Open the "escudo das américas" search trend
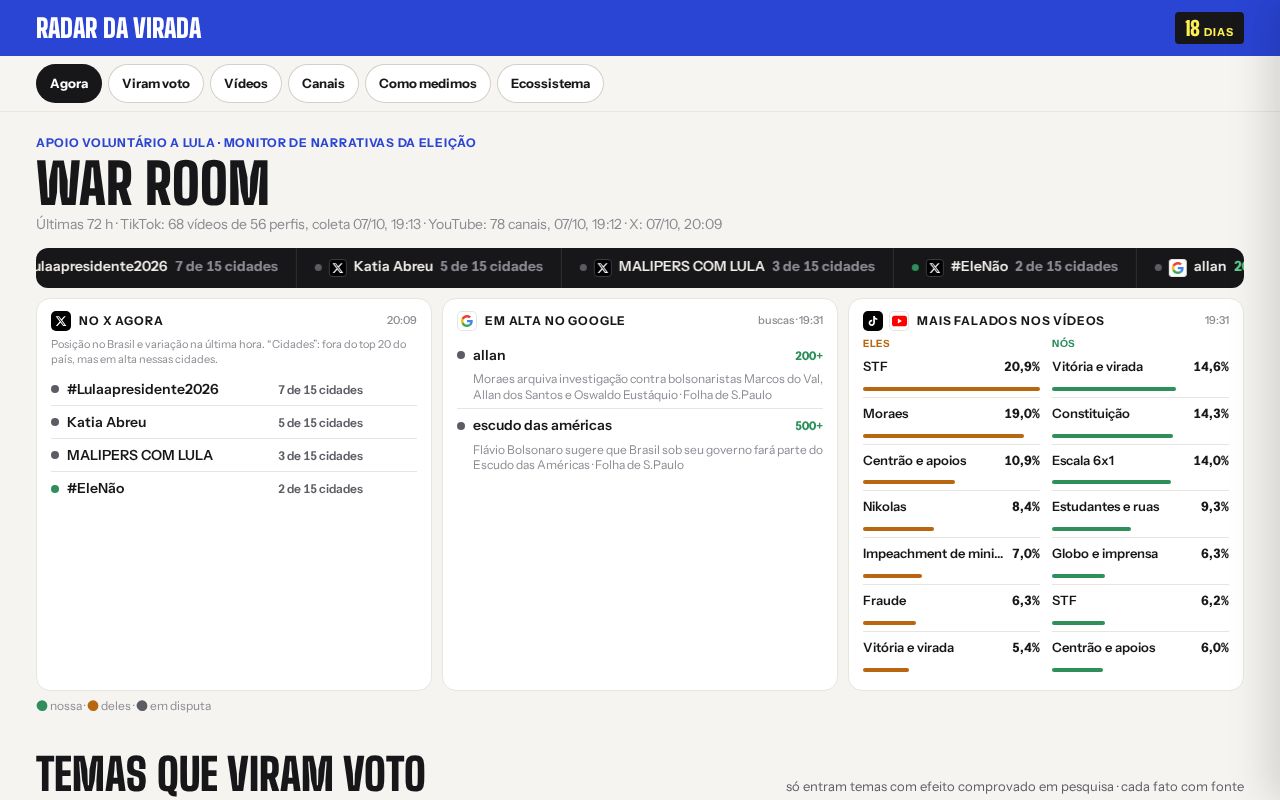The image size is (1280, 800). [x=542, y=425]
